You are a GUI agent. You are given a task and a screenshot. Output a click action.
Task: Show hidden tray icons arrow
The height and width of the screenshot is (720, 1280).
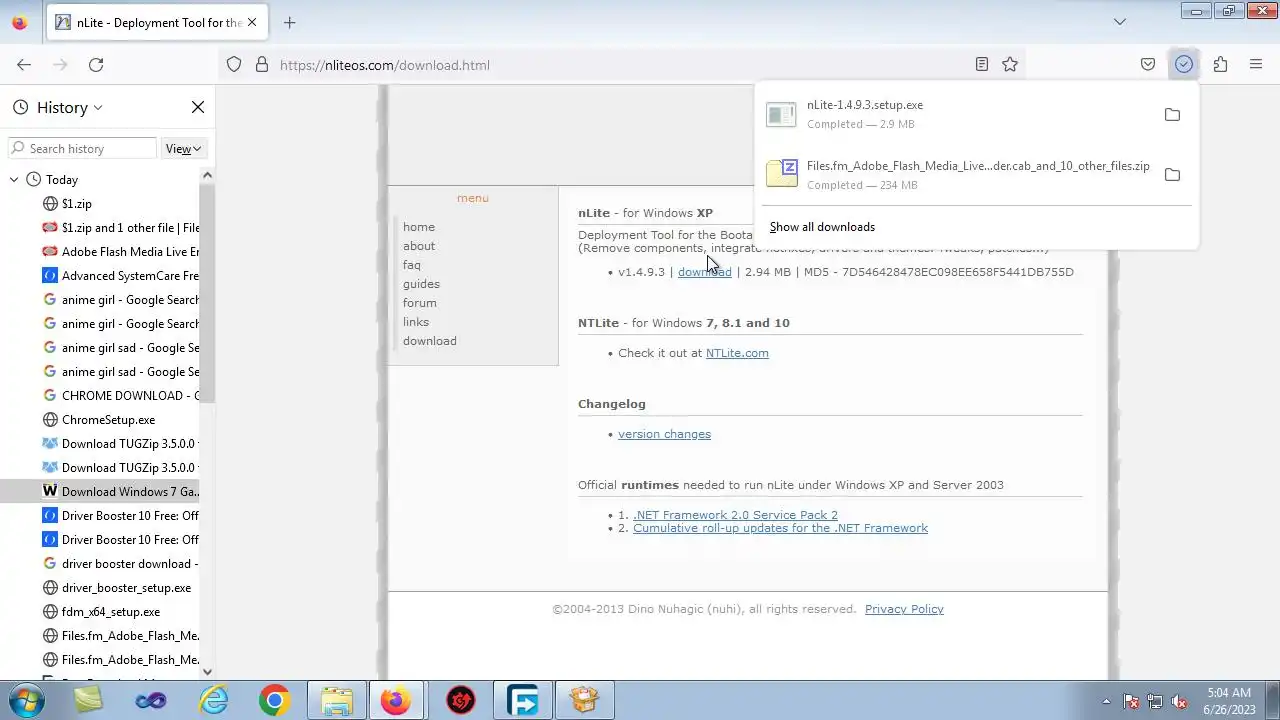(x=1106, y=701)
